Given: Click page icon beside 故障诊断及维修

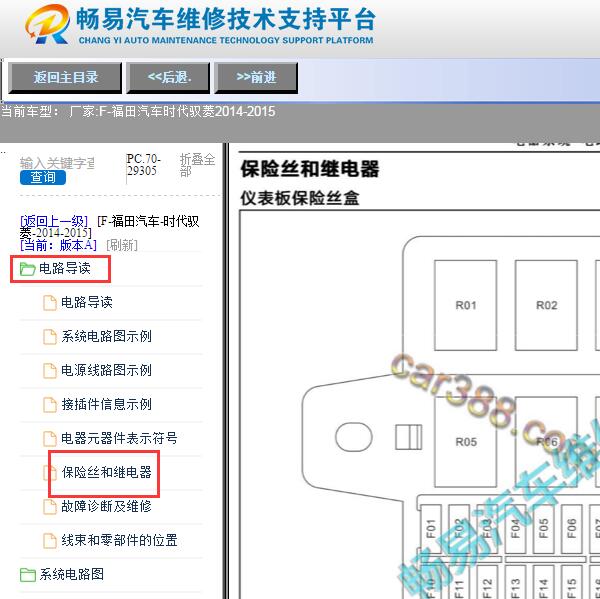Looking at the screenshot, I should pyautogui.click(x=50, y=507).
